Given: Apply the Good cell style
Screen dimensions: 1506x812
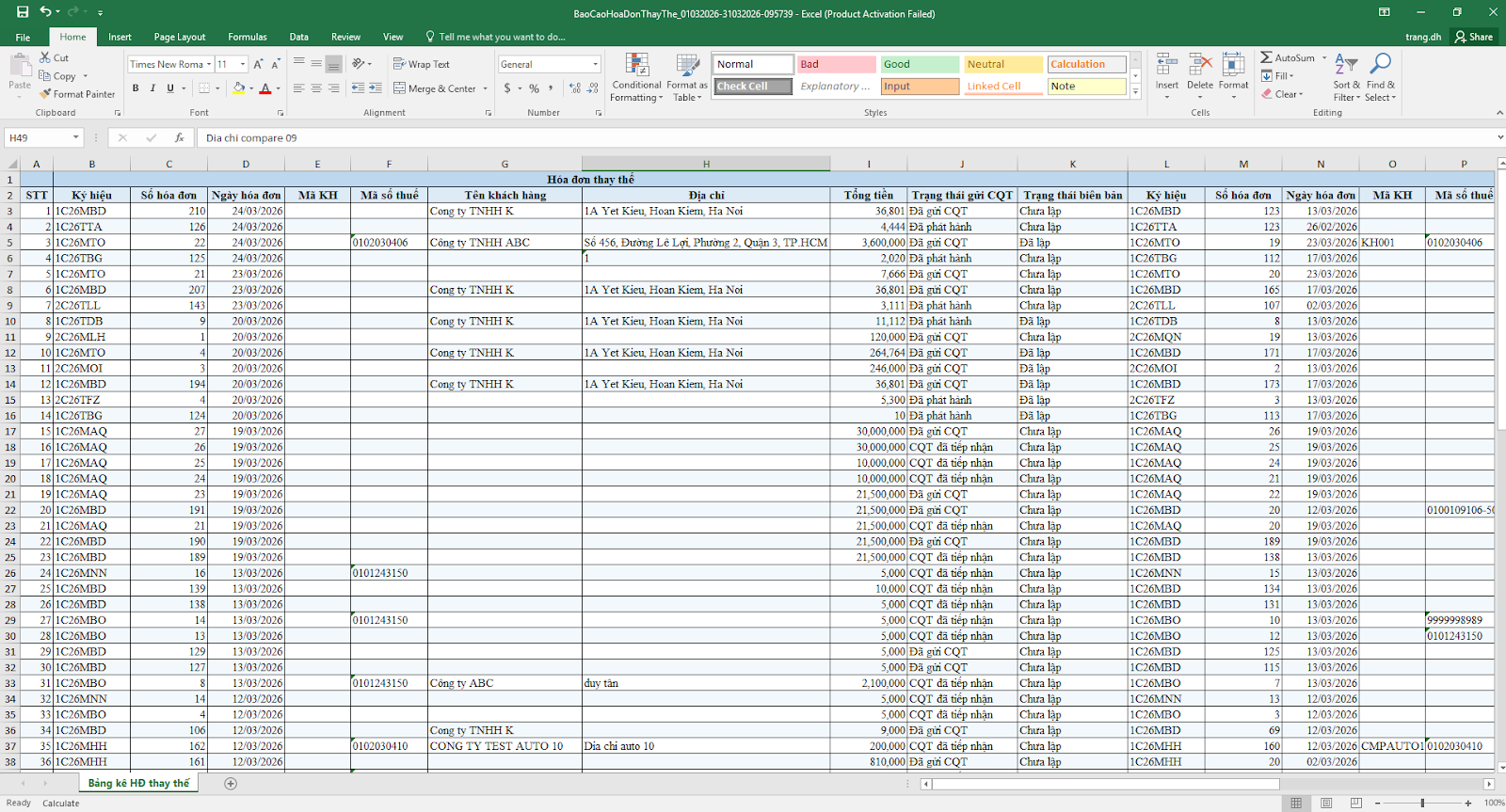Looking at the screenshot, I should [919, 64].
